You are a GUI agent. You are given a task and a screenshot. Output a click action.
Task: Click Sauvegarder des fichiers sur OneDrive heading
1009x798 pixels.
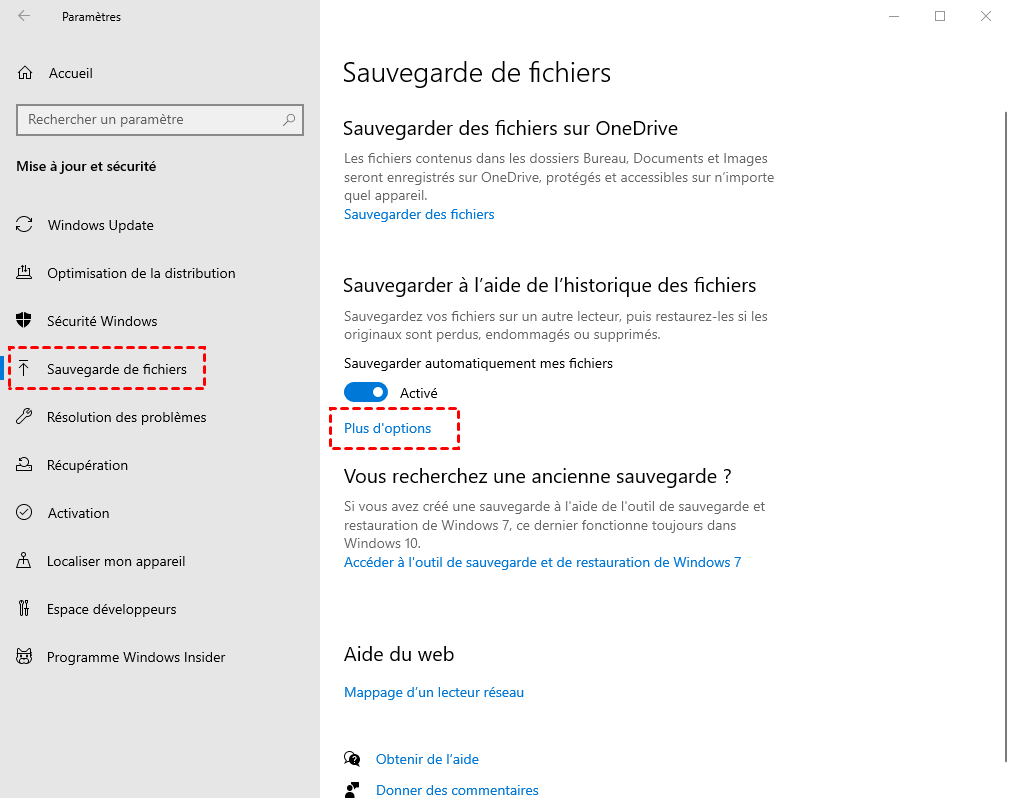point(510,128)
